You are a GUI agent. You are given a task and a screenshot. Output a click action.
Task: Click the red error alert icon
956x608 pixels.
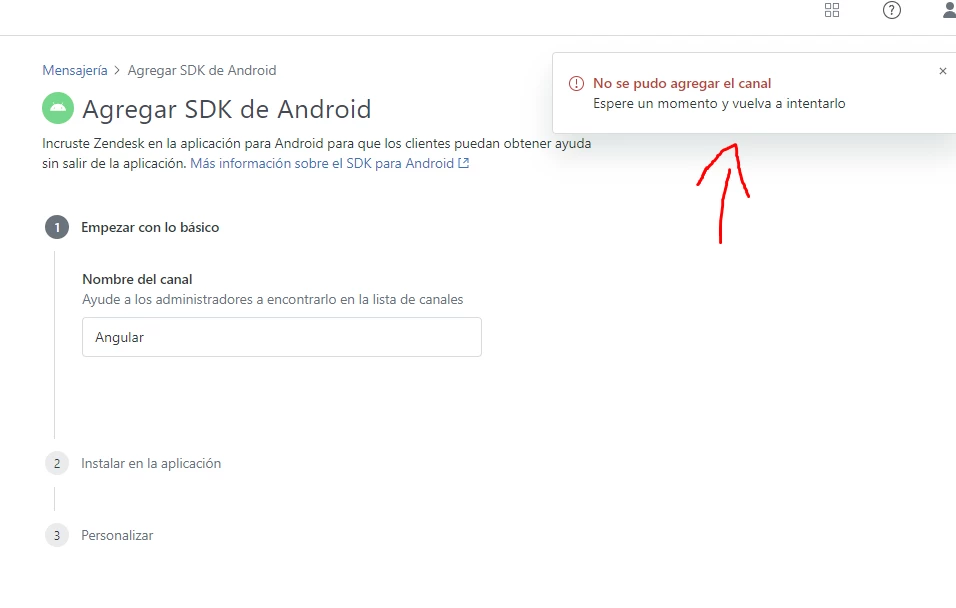click(x=576, y=84)
